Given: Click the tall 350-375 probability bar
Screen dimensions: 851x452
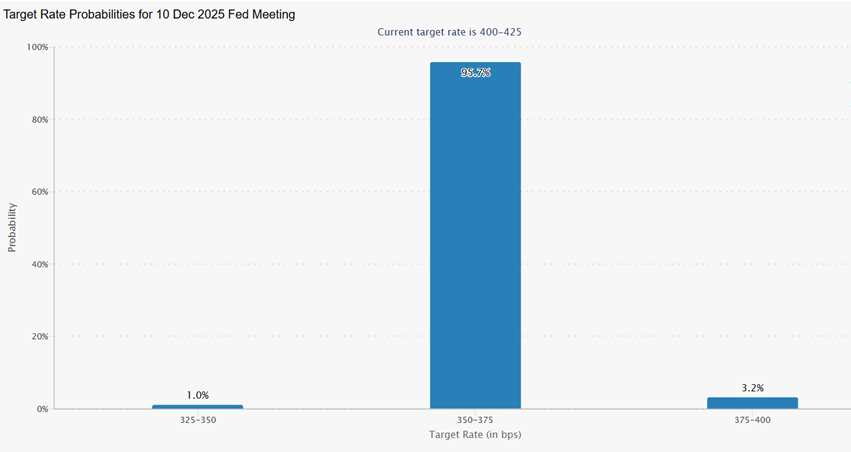Looking at the screenshot, I should (475, 240).
